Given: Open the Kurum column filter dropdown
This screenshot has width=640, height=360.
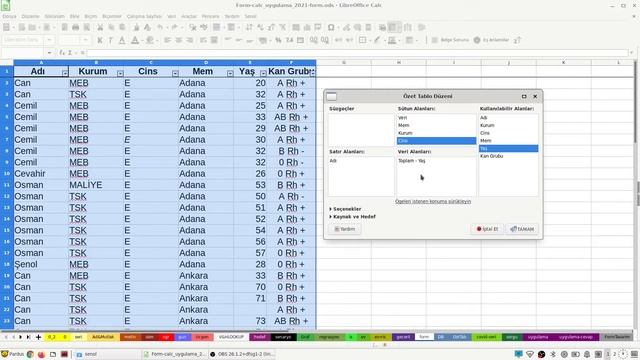Looking at the screenshot, I should click(x=120, y=73).
